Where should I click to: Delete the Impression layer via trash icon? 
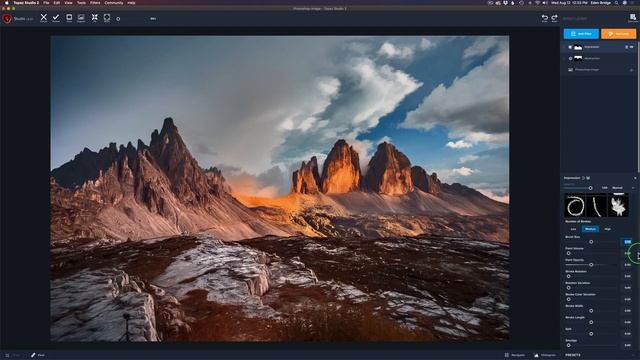coord(627,47)
